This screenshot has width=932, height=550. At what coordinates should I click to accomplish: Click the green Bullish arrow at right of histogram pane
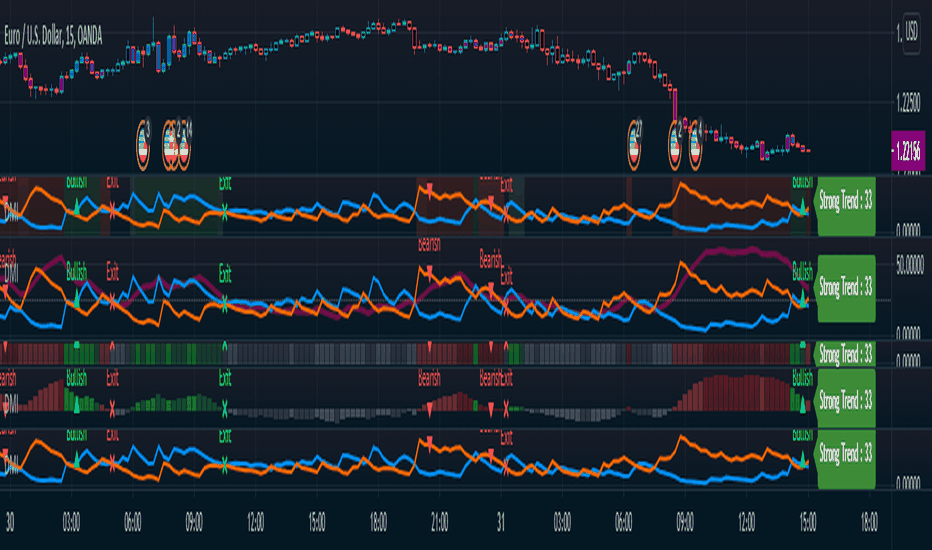pyautogui.click(x=802, y=406)
